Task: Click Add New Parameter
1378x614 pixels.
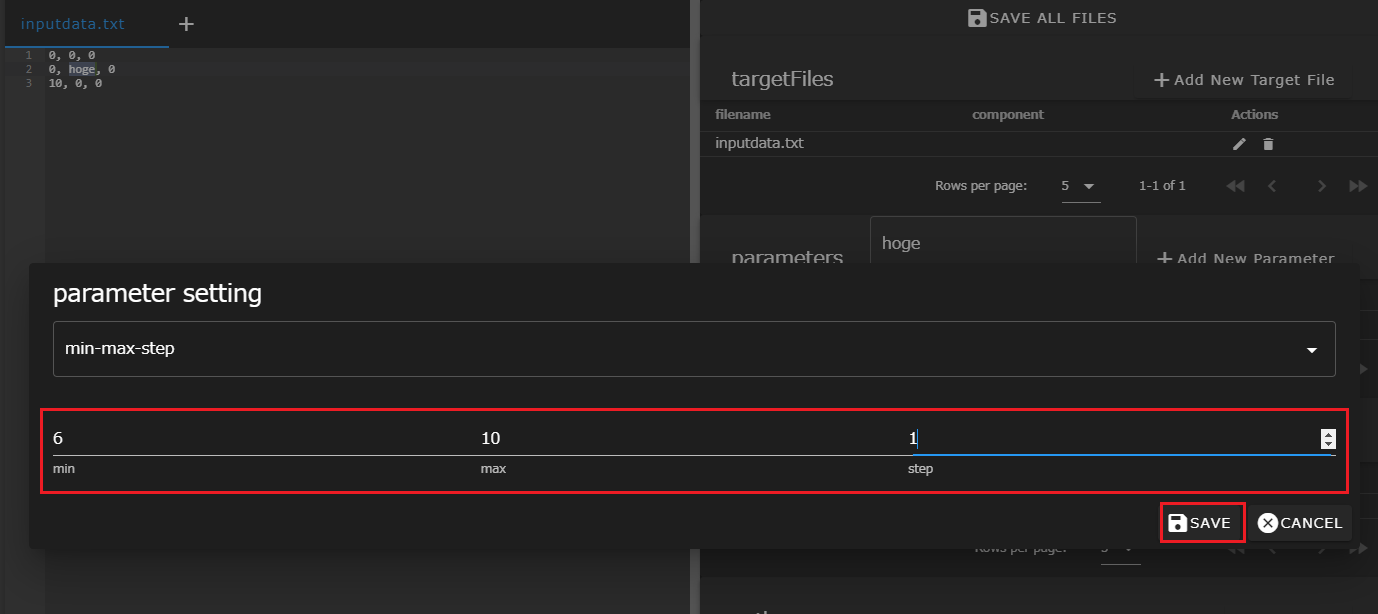Action: [1245, 258]
